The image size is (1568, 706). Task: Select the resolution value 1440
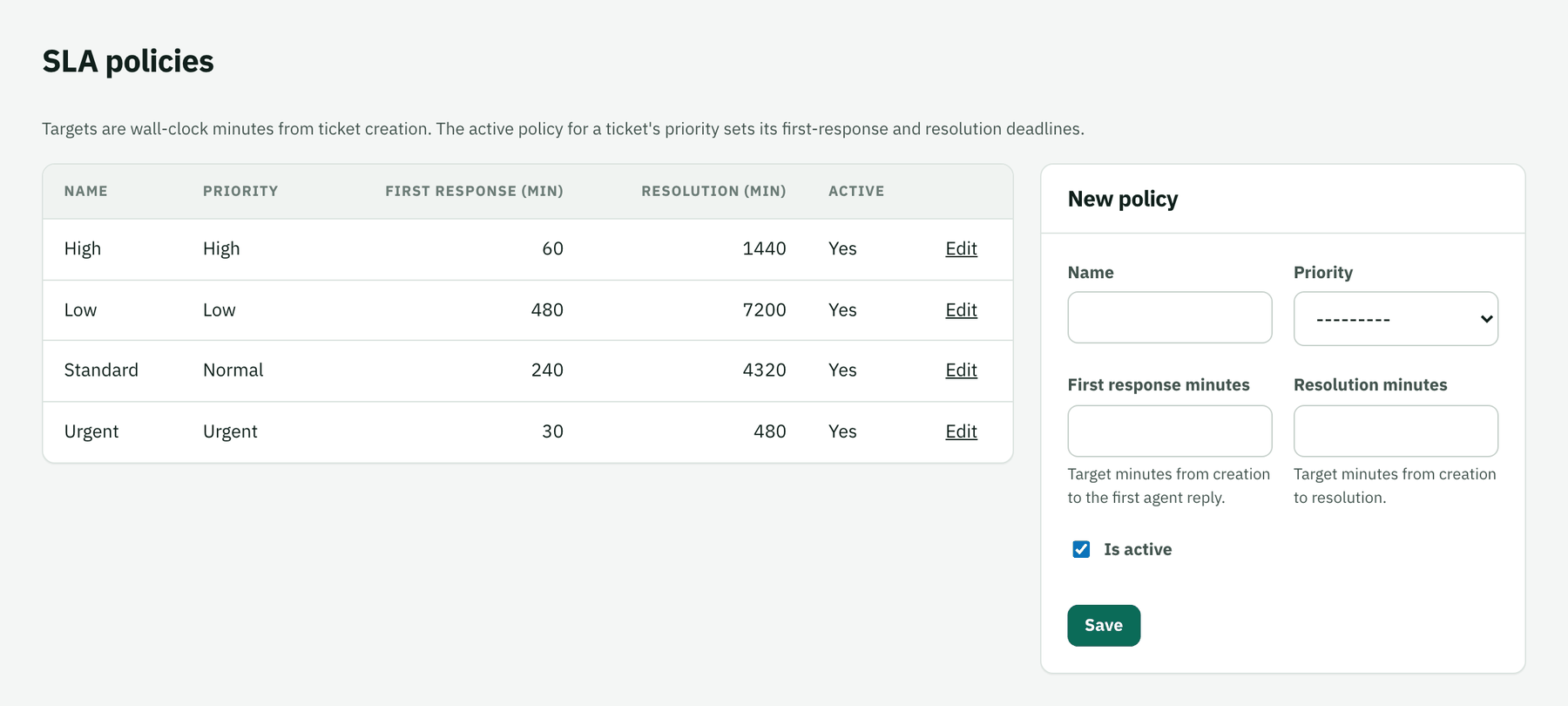764,248
